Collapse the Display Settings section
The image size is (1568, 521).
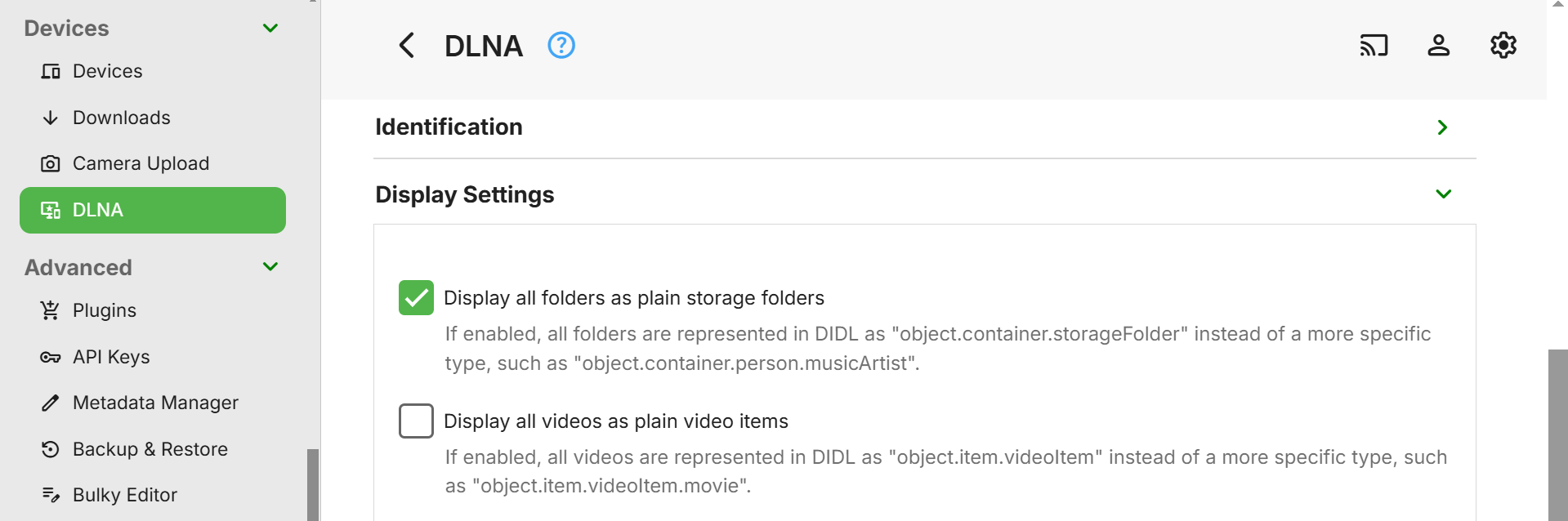[1443, 194]
